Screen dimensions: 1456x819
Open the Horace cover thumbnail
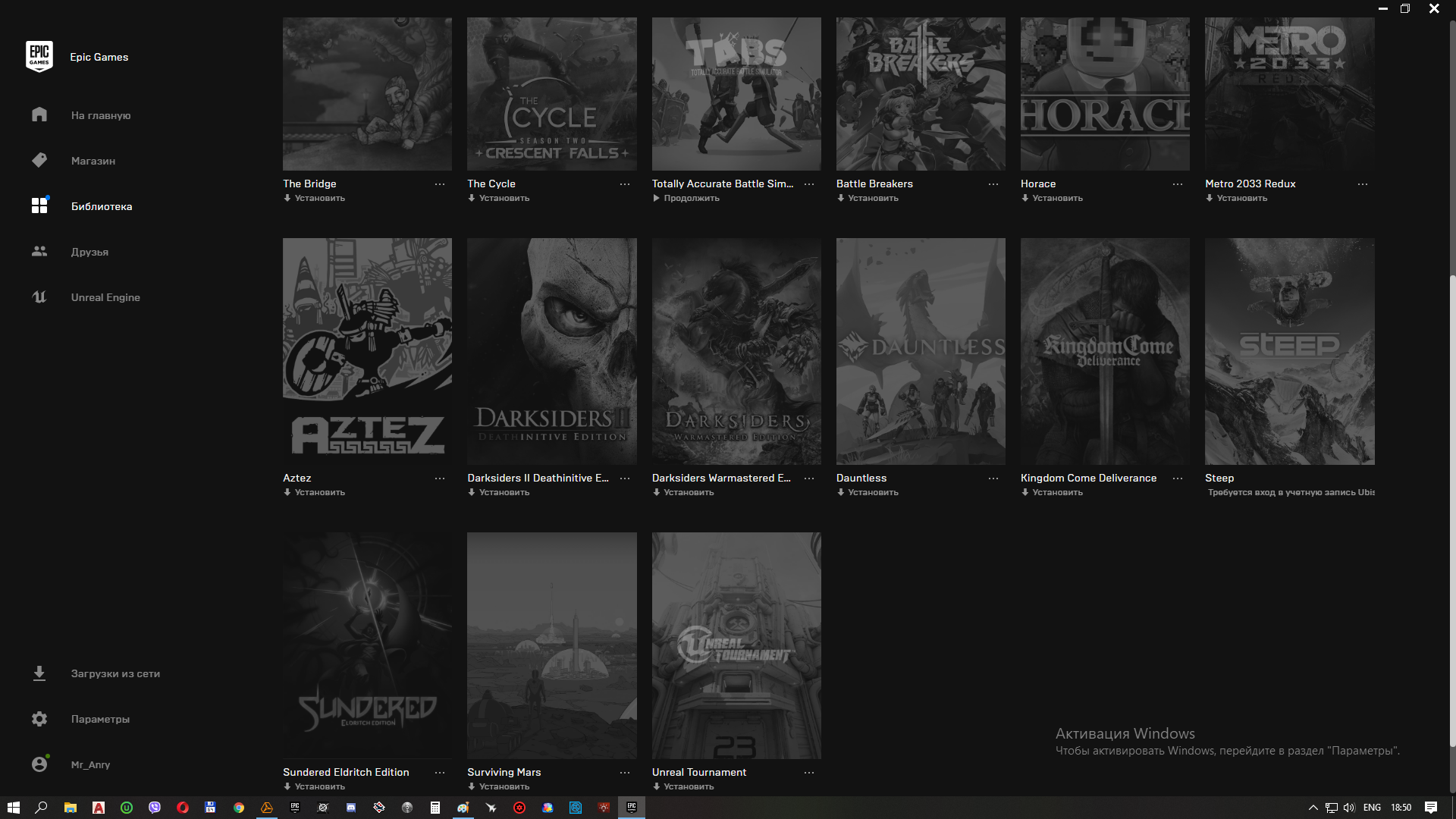tap(1105, 94)
